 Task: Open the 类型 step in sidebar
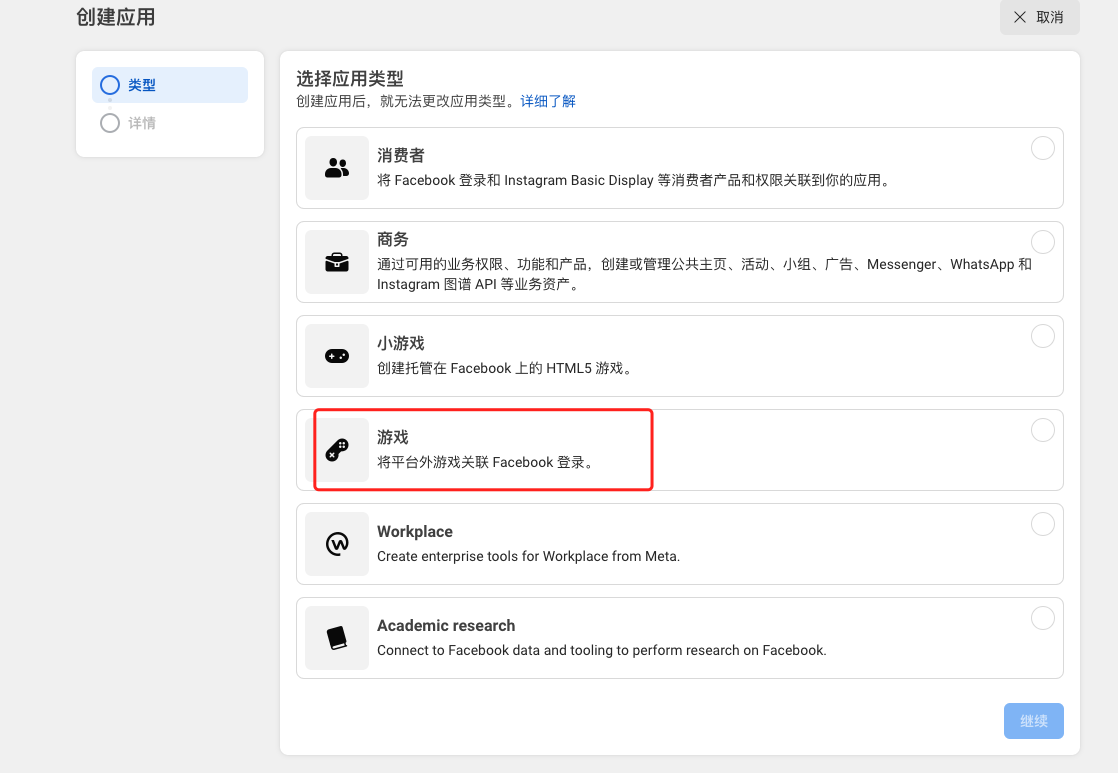tap(170, 85)
